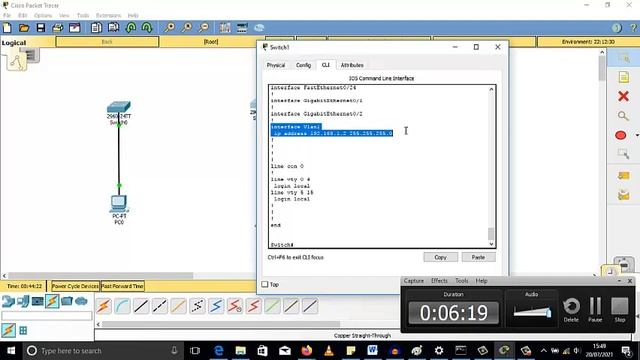The width and height of the screenshot is (640, 360).
Task: Save the current network file
Action: [41, 28]
